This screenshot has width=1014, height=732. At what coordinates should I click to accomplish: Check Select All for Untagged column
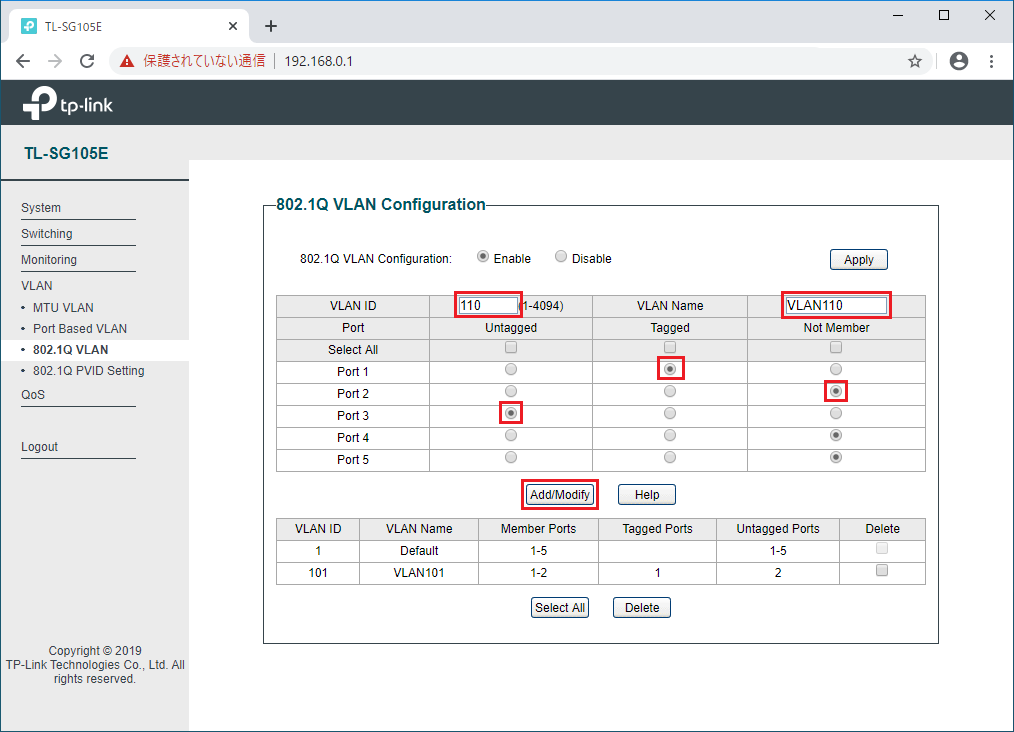[511, 348]
